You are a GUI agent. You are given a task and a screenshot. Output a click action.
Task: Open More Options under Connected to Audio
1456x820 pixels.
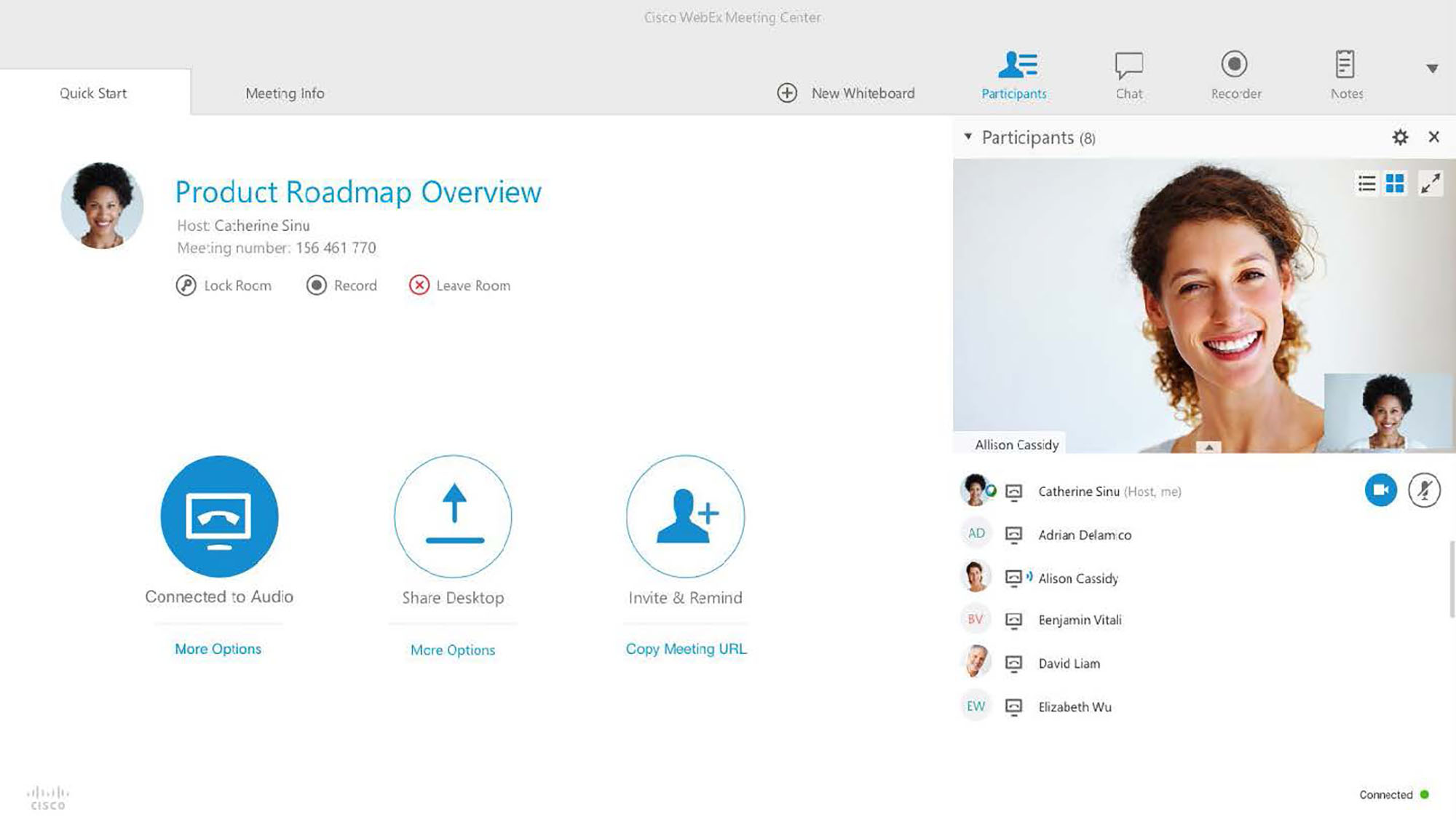click(x=218, y=649)
